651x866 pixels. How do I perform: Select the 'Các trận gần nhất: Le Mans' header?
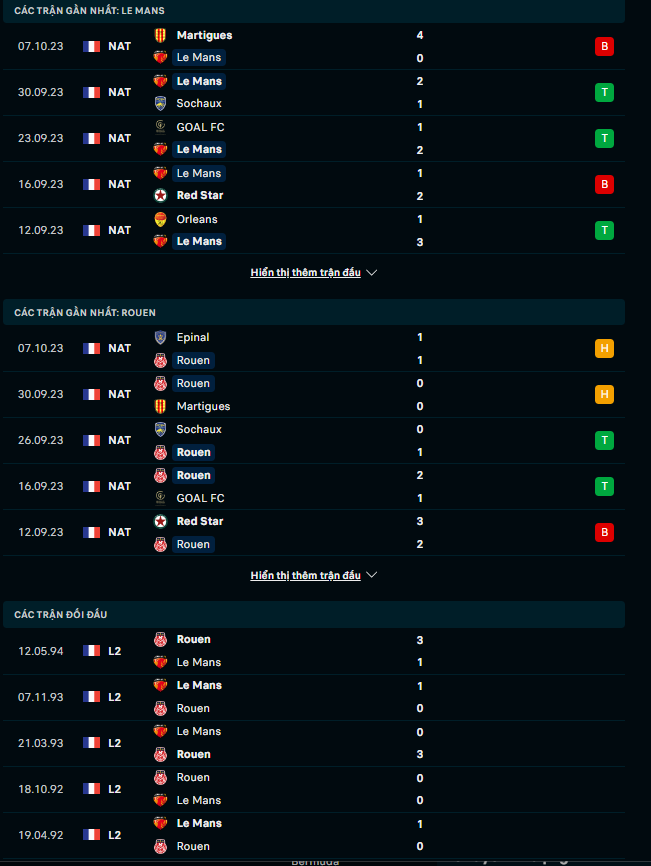(90, 10)
